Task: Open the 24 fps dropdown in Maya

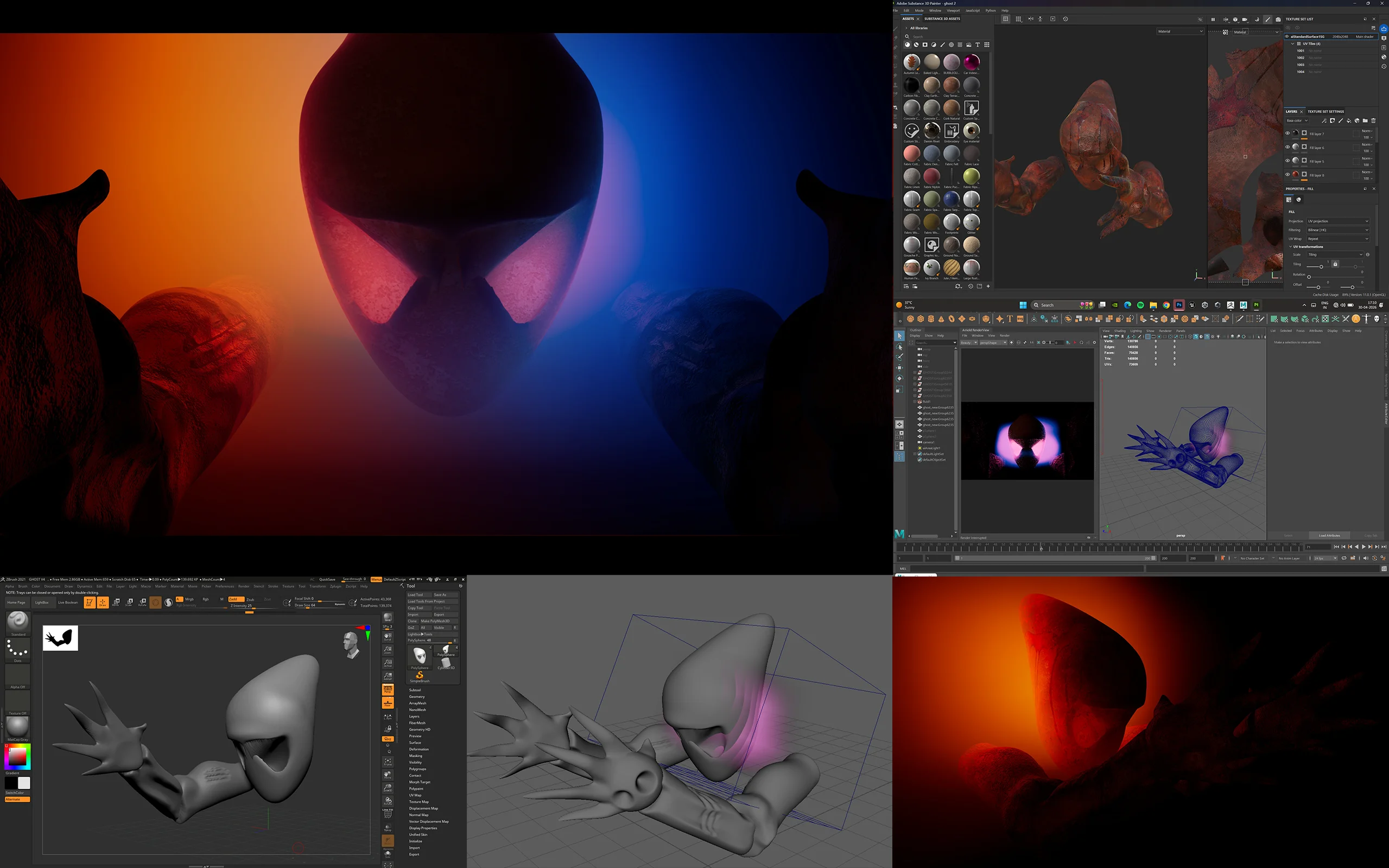Action: [1325, 558]
